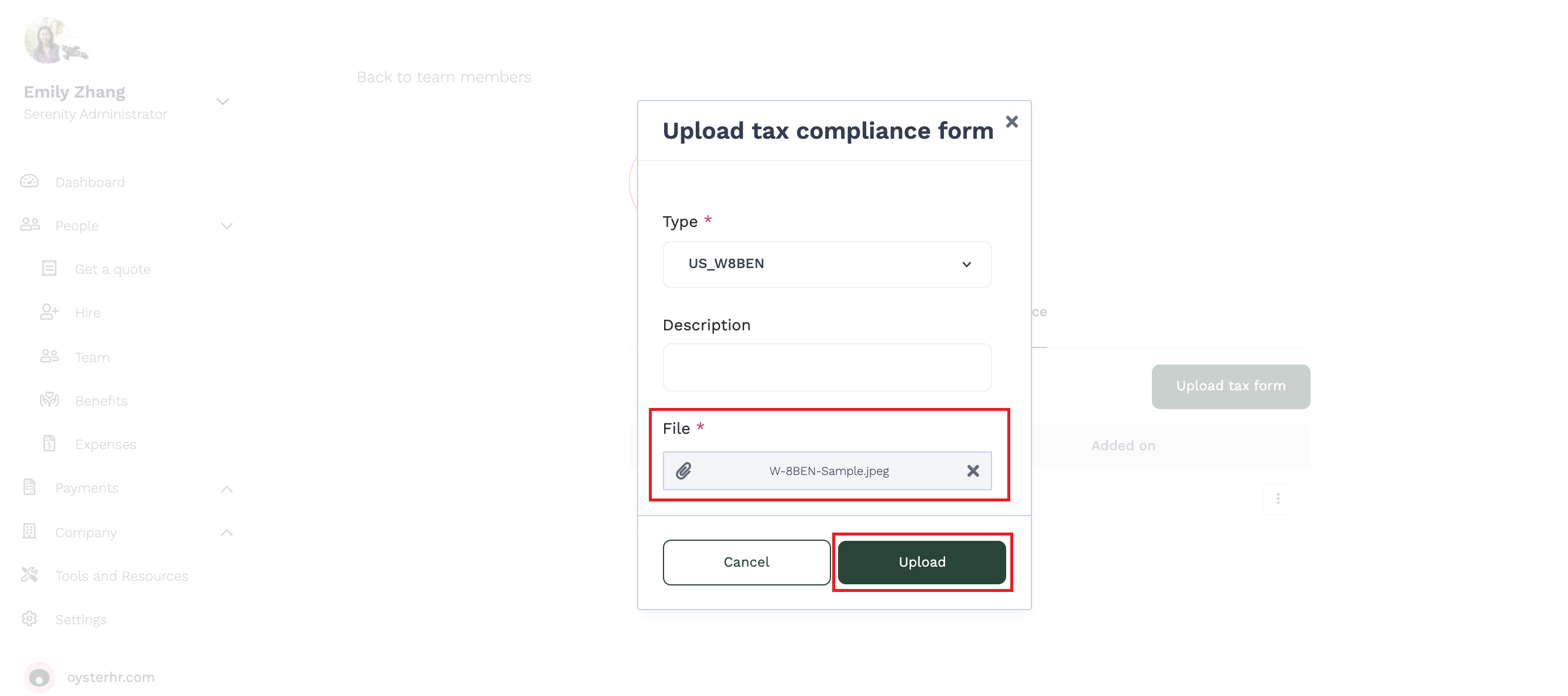Open Emily Zhang account dropdown
This screenshot has height=696, width=1568.
click(x=223, y=102)
